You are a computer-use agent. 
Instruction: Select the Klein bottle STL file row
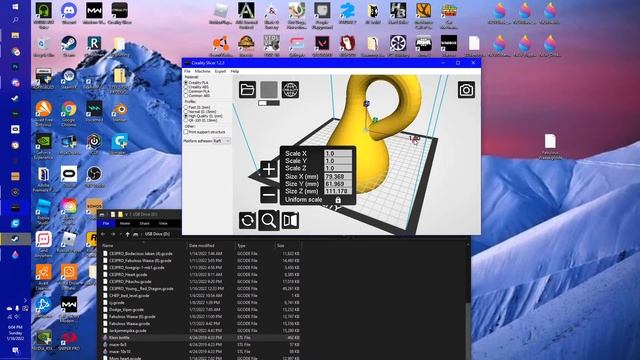point(202,338)
